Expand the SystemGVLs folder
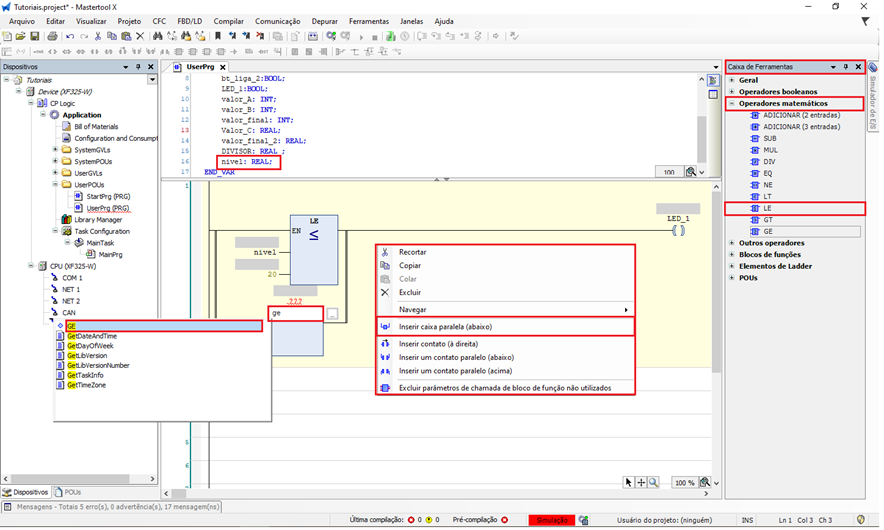The width and height of the screenshot is (884, 530). pyautogui.click(x=54, y=150)
